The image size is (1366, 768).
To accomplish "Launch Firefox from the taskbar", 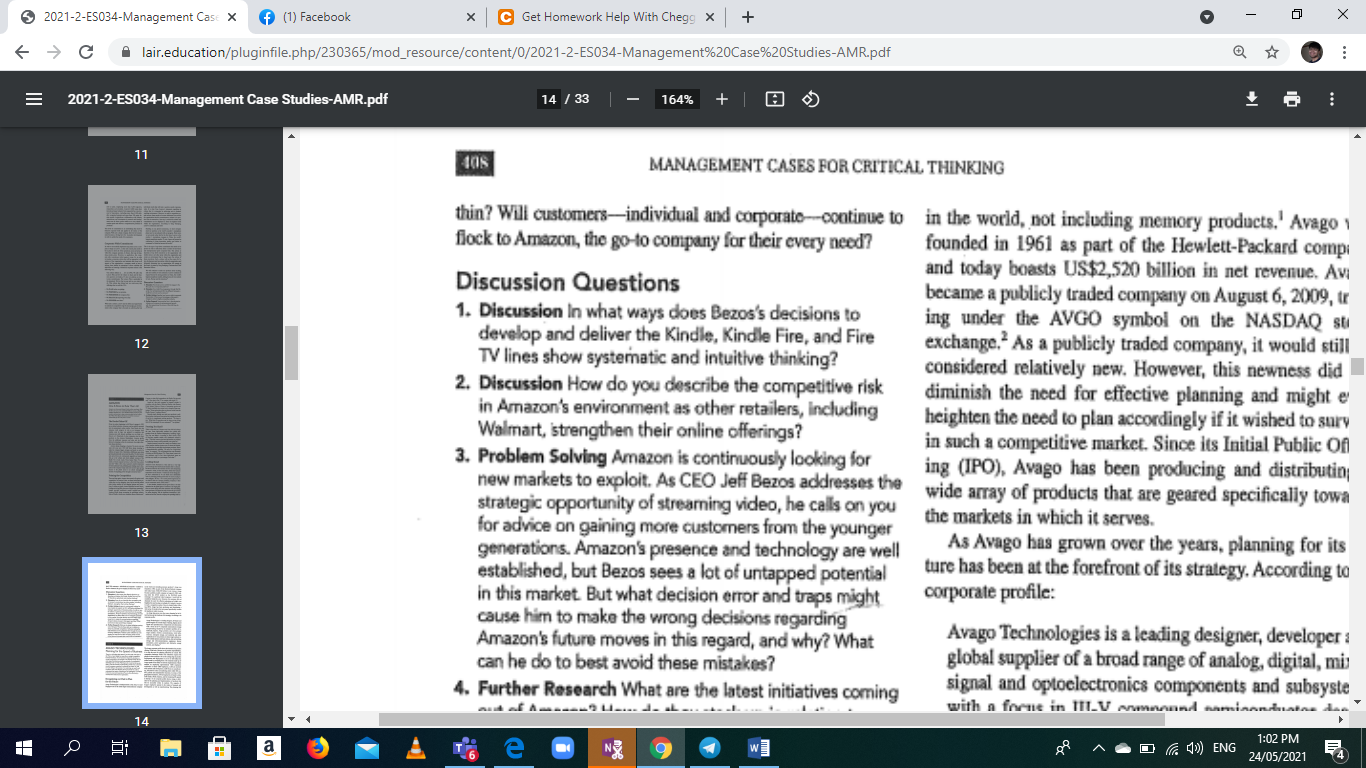I will tap(318, 748).
